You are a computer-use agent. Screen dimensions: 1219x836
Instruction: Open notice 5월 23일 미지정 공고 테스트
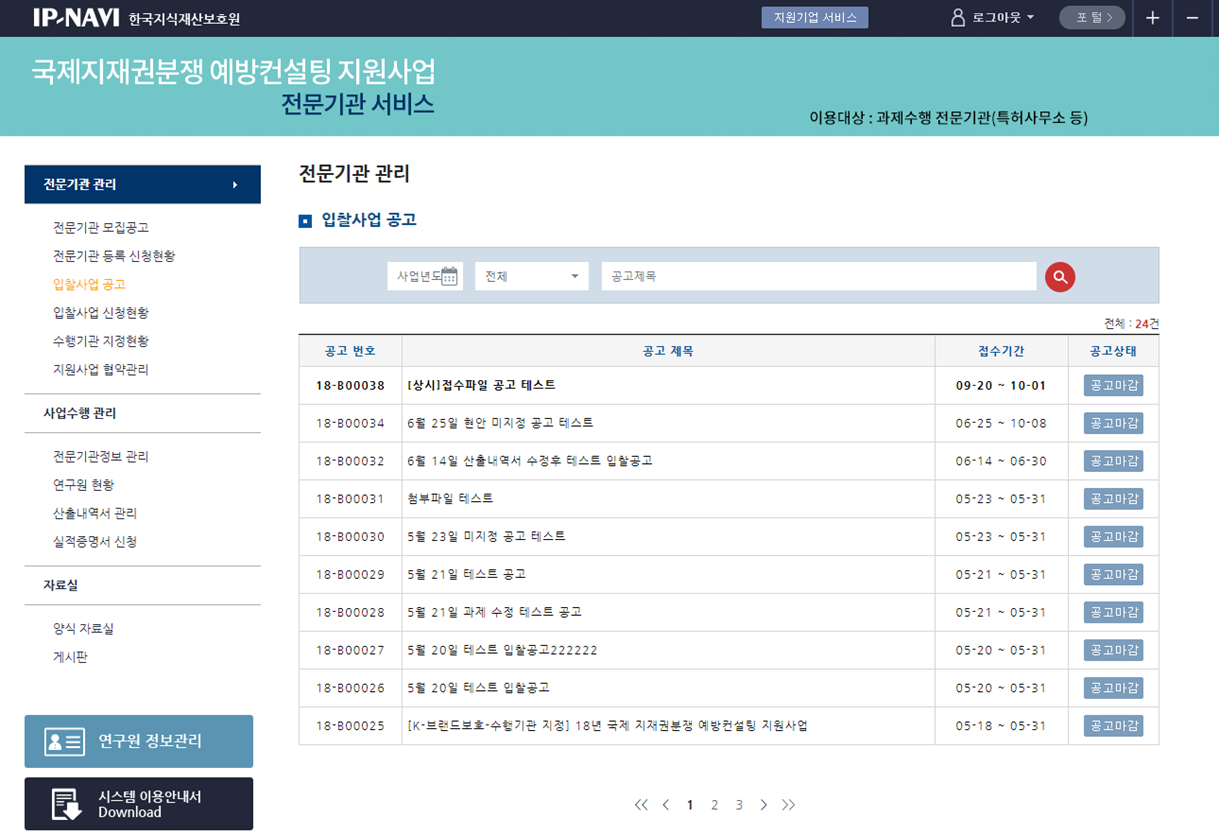(x=486, y=536)
